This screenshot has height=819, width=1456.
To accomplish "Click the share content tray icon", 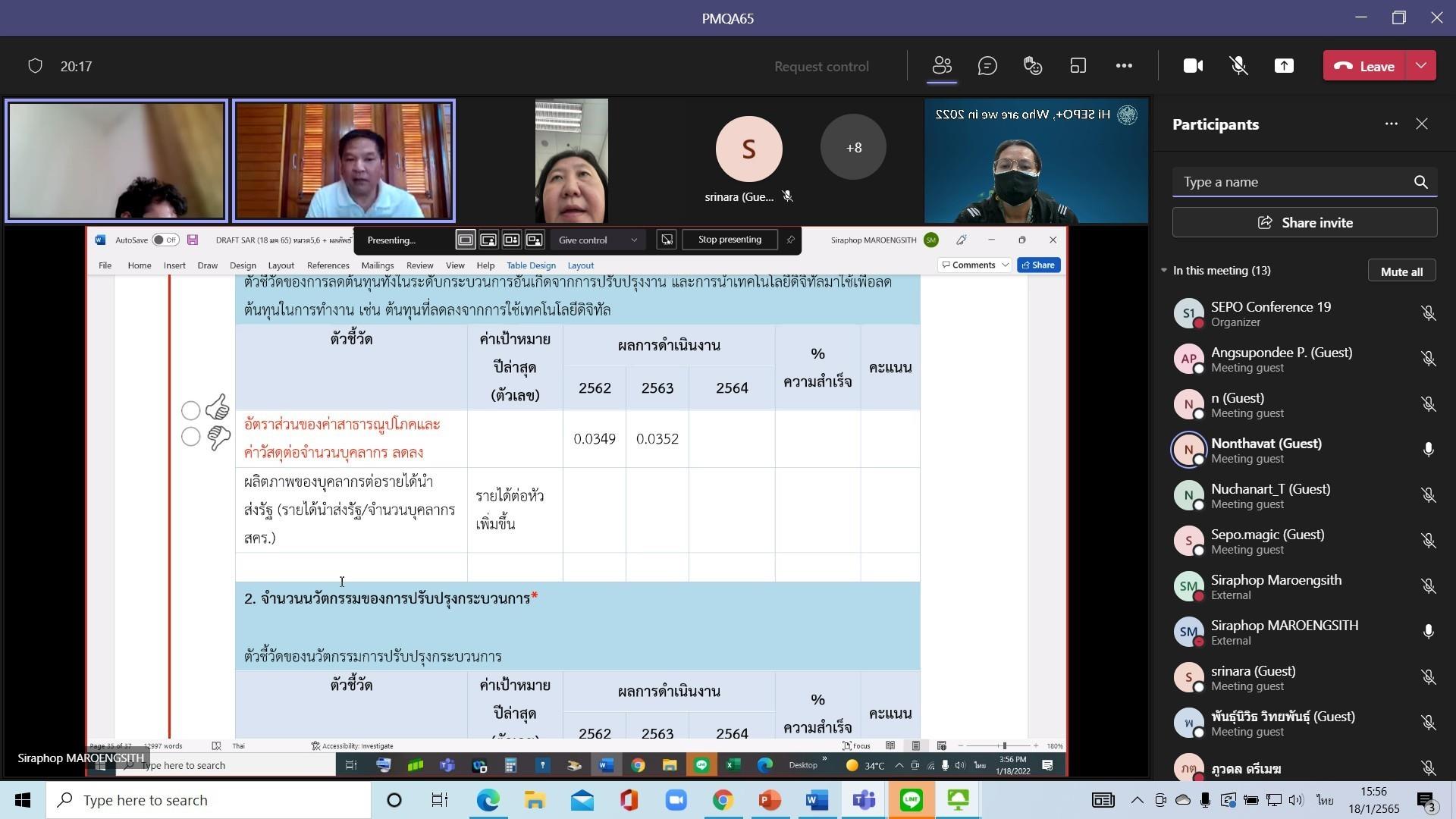I will click(1284, 66).
